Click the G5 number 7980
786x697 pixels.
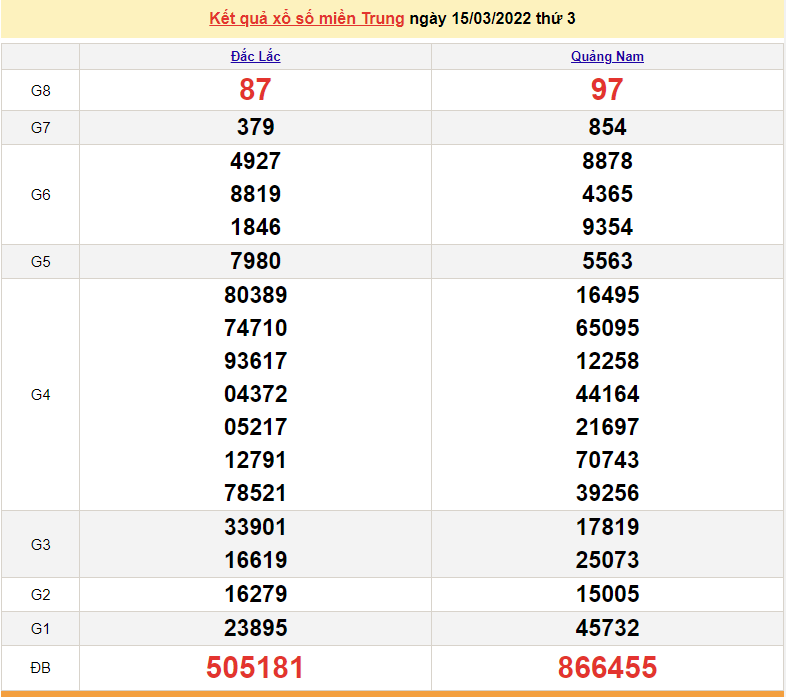tap(255, 261)
